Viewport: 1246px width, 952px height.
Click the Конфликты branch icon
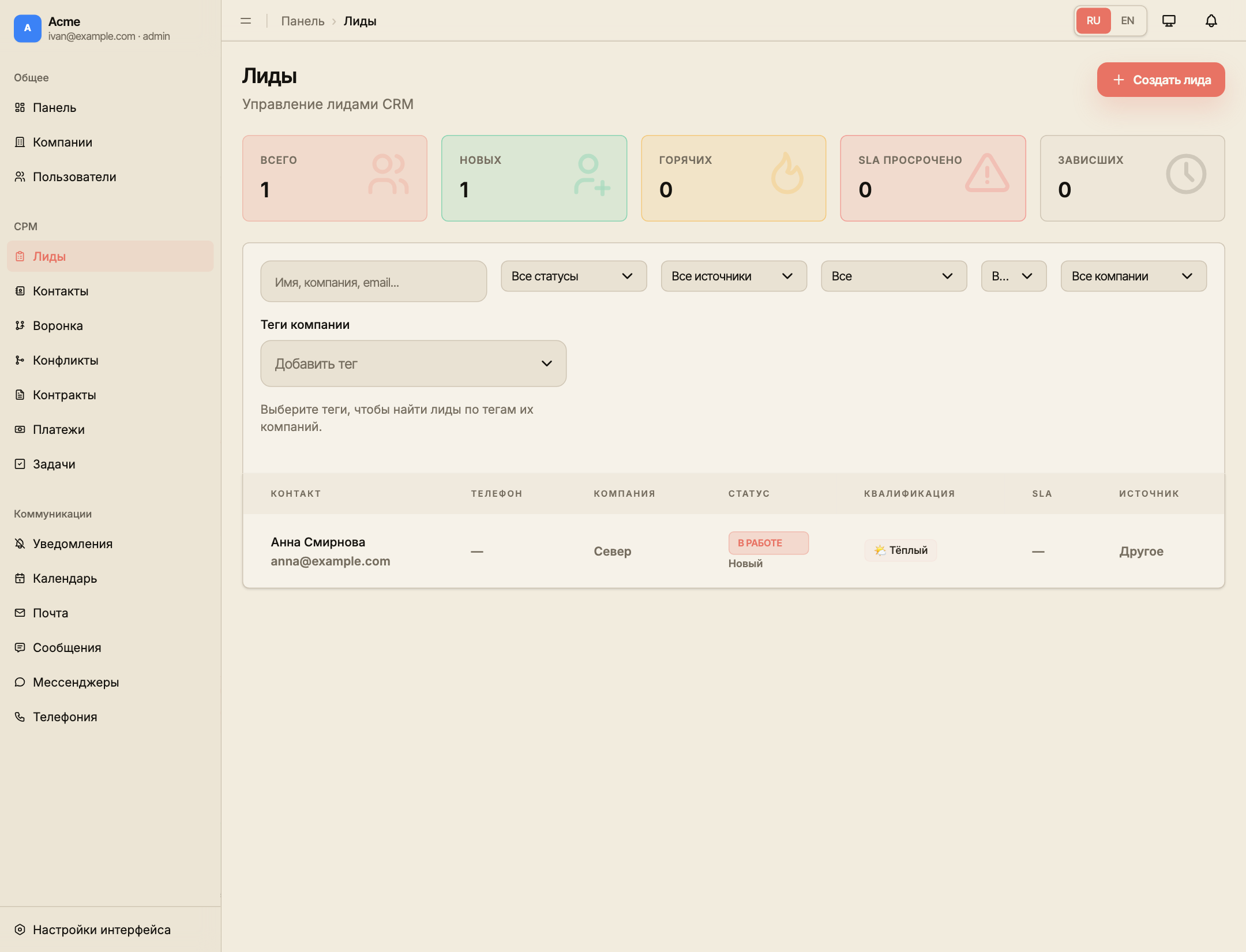[20, 360]
